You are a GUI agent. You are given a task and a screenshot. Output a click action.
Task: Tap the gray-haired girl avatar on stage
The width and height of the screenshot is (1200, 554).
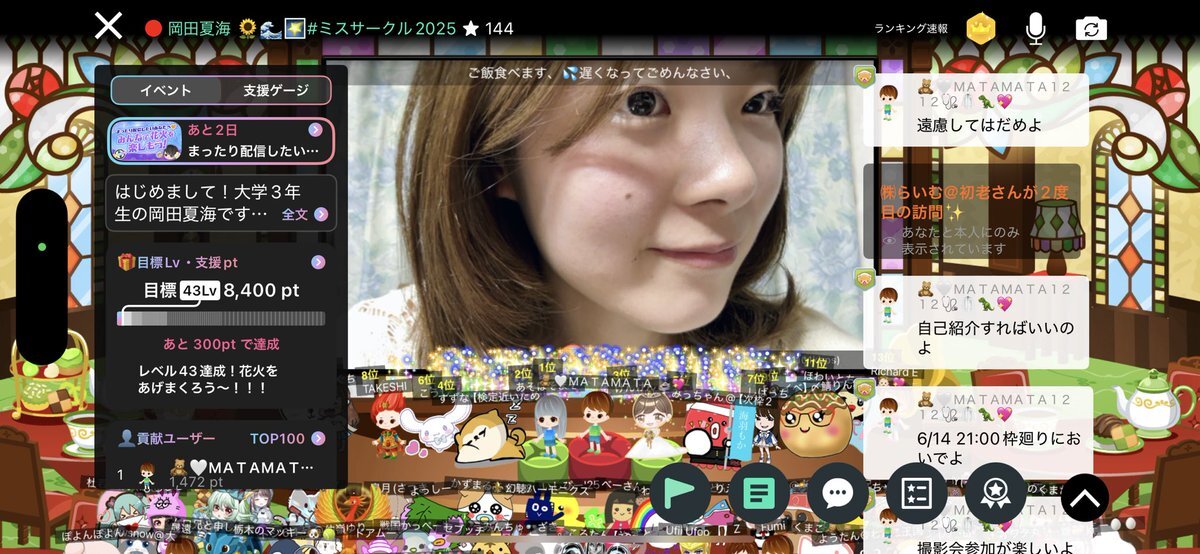(x=548, y=424)
